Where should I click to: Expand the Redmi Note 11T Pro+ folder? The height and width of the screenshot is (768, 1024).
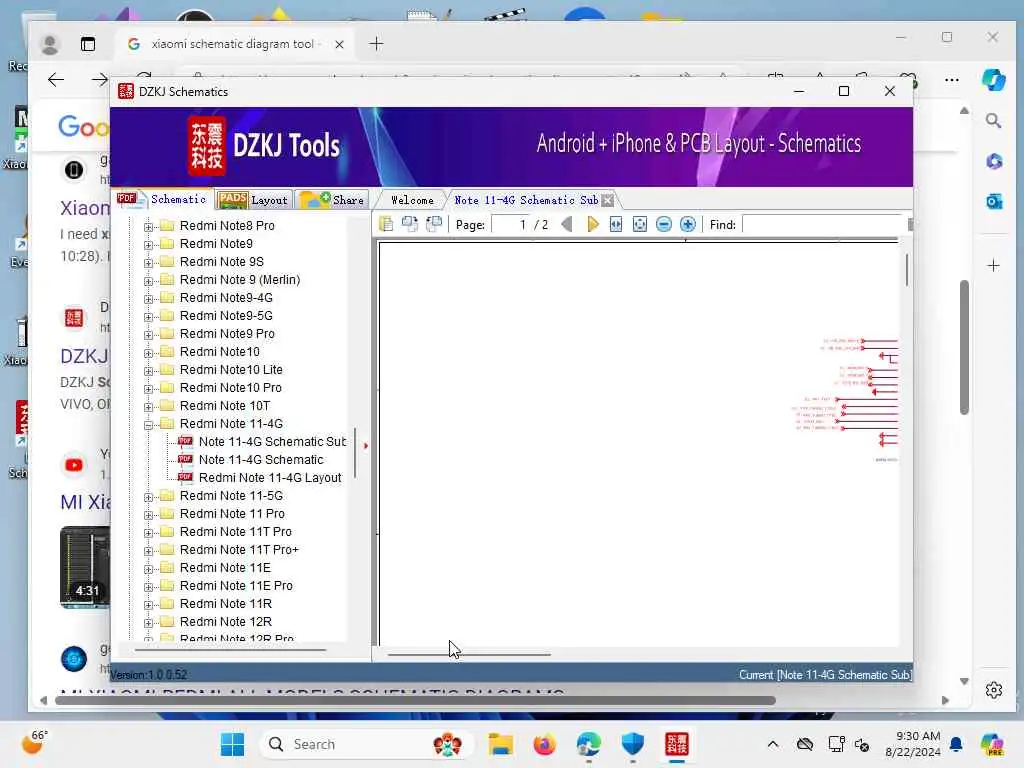click(148, 551)
